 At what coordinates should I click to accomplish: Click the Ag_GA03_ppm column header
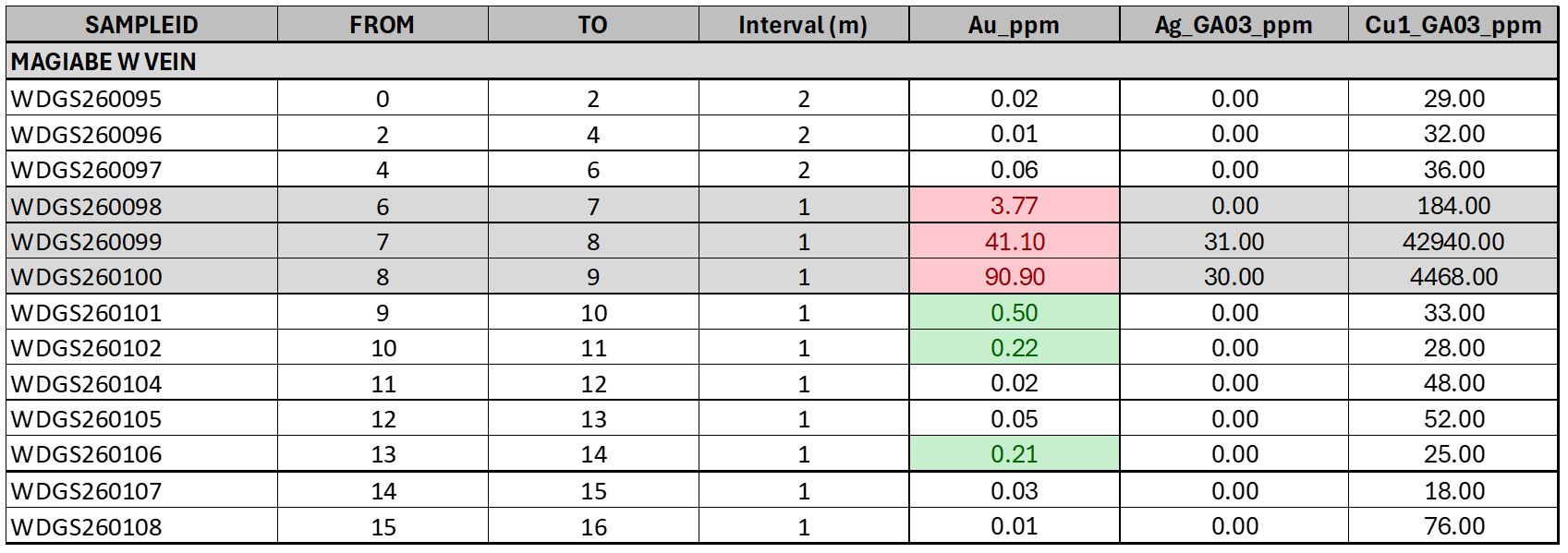pos(1234,25)
